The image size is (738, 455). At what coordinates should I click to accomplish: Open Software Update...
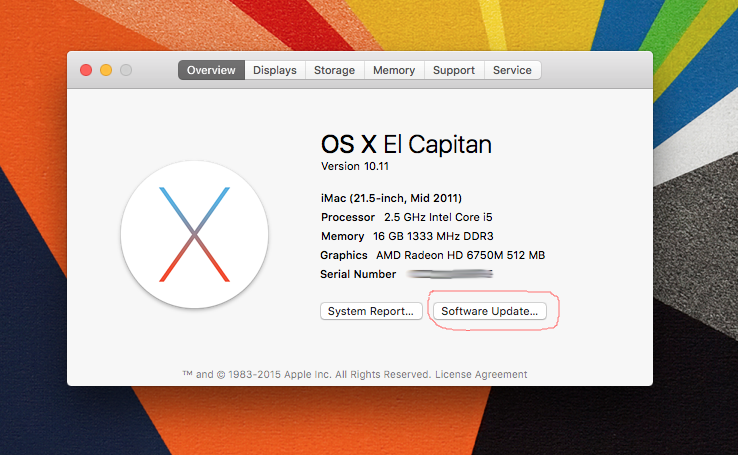[x=489, y=311]
